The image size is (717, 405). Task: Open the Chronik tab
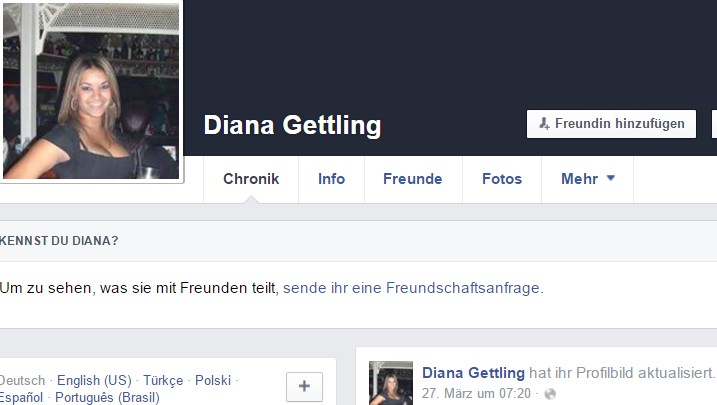point(251,179)
